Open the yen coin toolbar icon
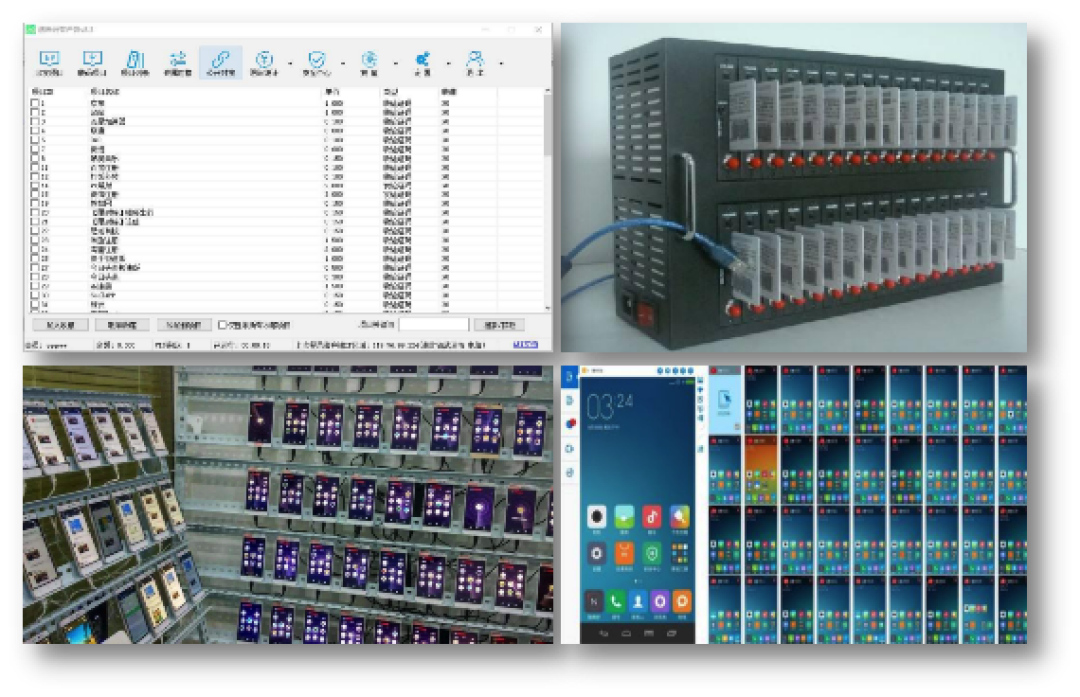Image resolution: width=1080 pixels, height=697 pixels. pyautogui.click(x=264, y=62)
